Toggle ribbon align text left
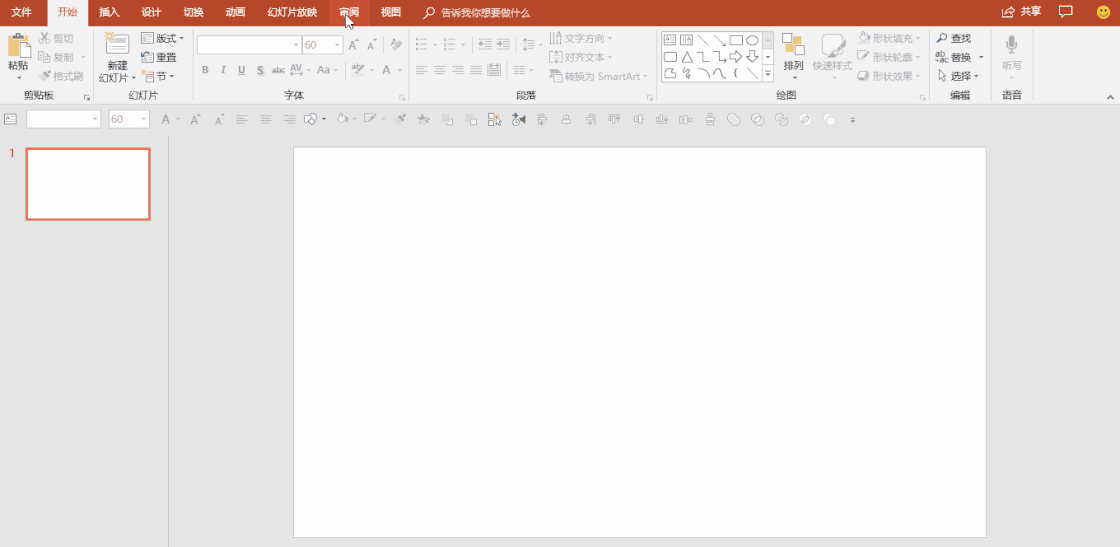 click(x=421, y=70)
